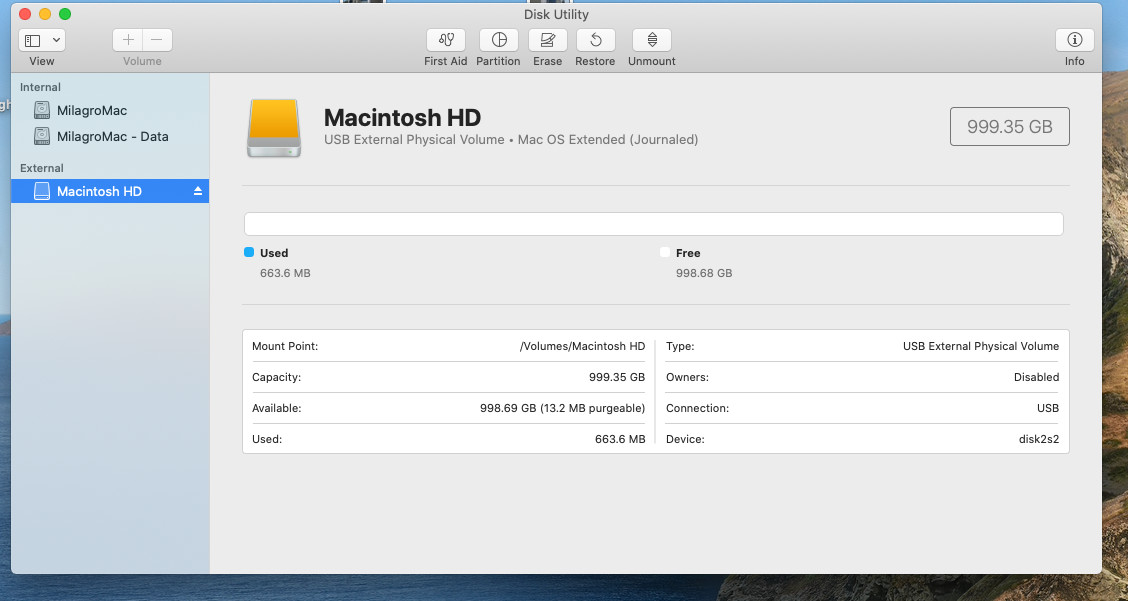Eject Macintosh HD from the sidebar
The image size is (1128, 601).
(x=198, y=191)
